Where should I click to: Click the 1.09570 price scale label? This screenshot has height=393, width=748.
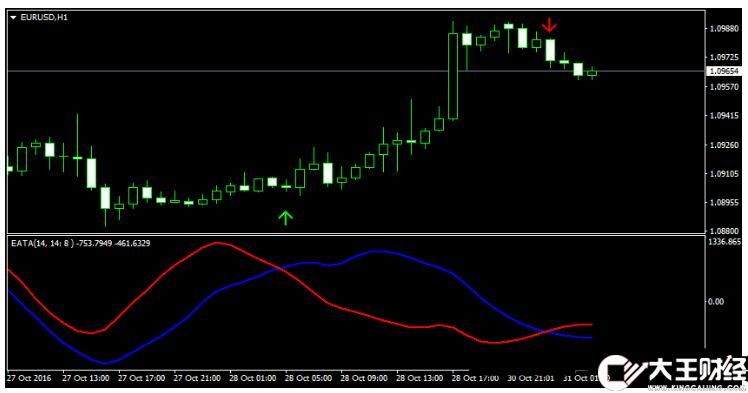(724, 87)
